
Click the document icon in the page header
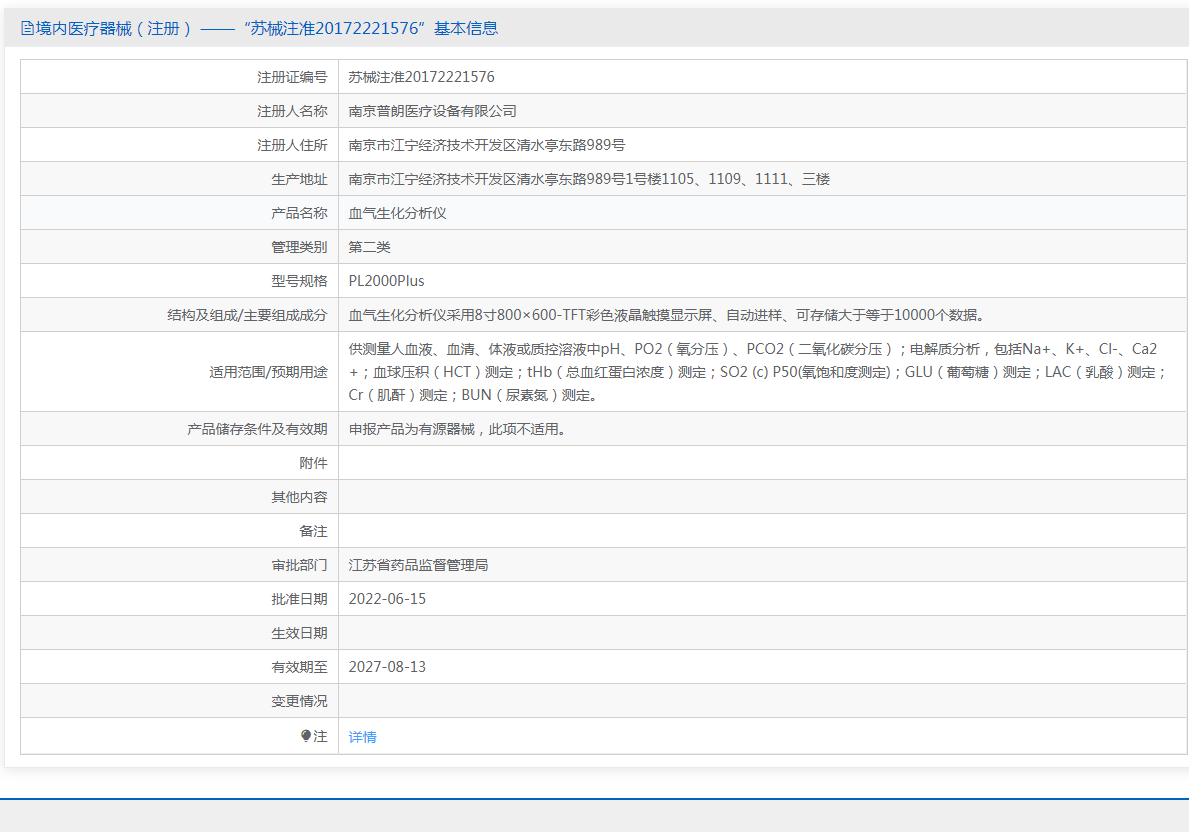click(x=27, y=29)
